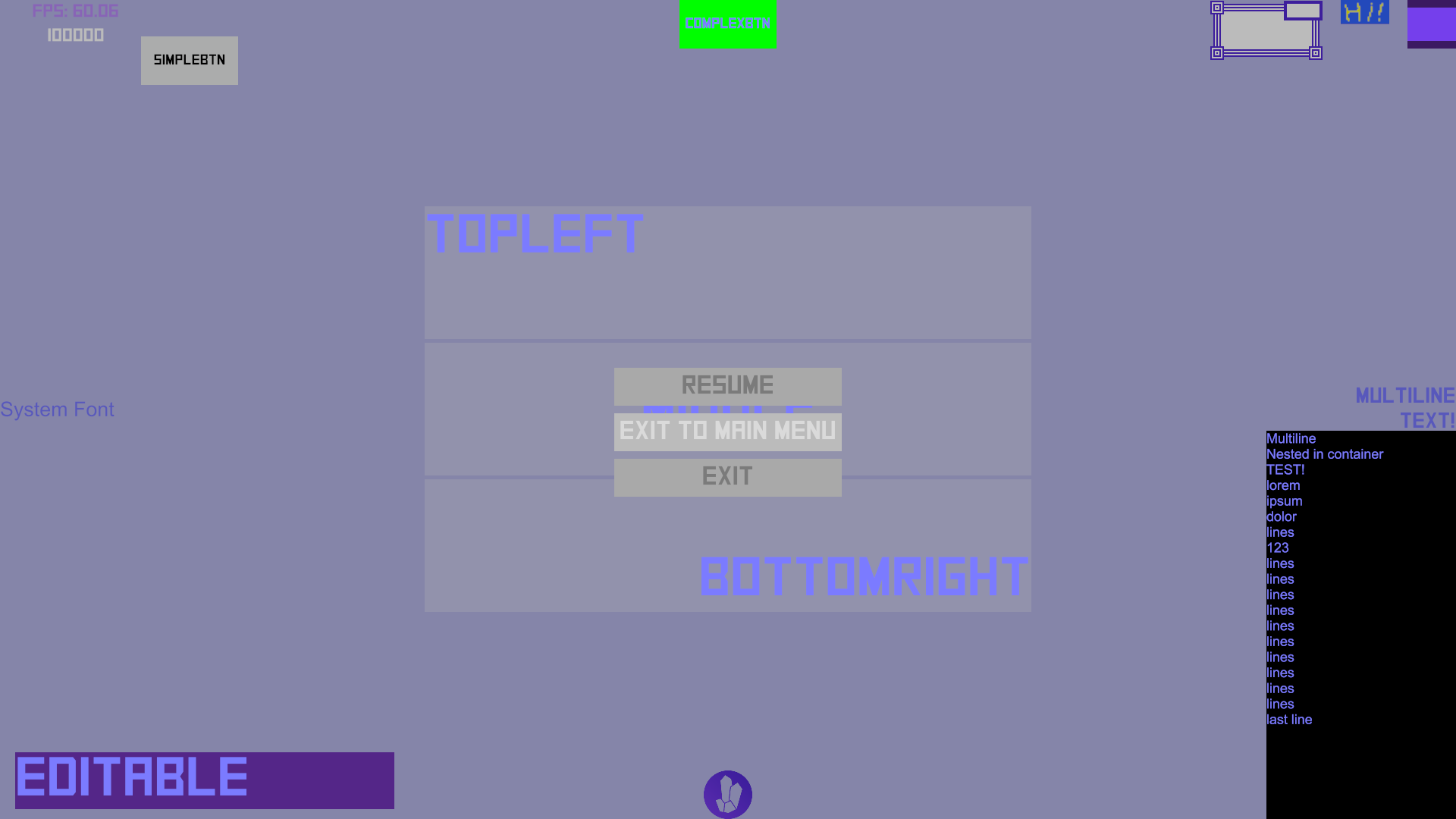Click the circular avatar icon at bottom center

[x=728, y=794]
